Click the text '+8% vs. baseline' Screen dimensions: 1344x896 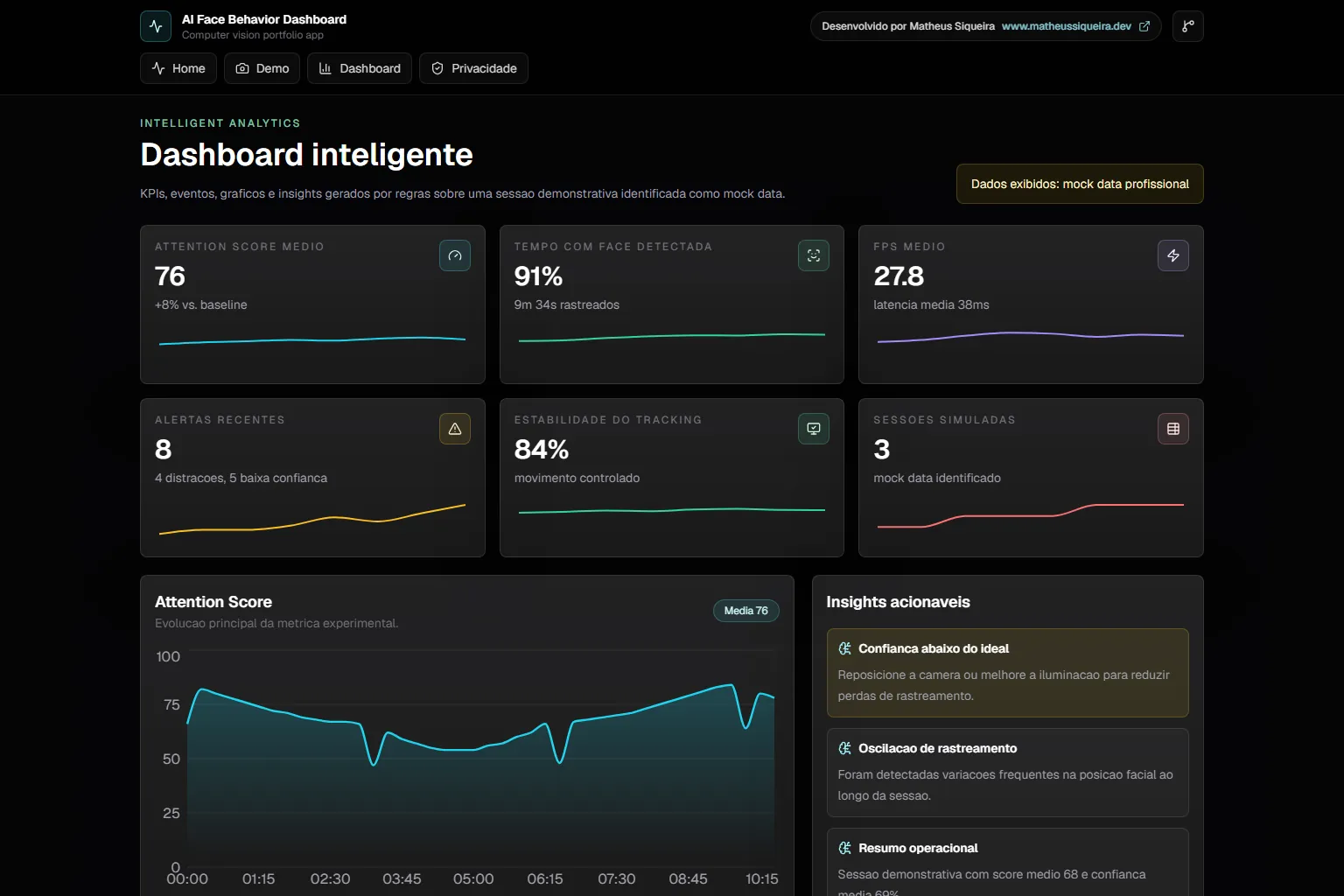click(201, 304)
